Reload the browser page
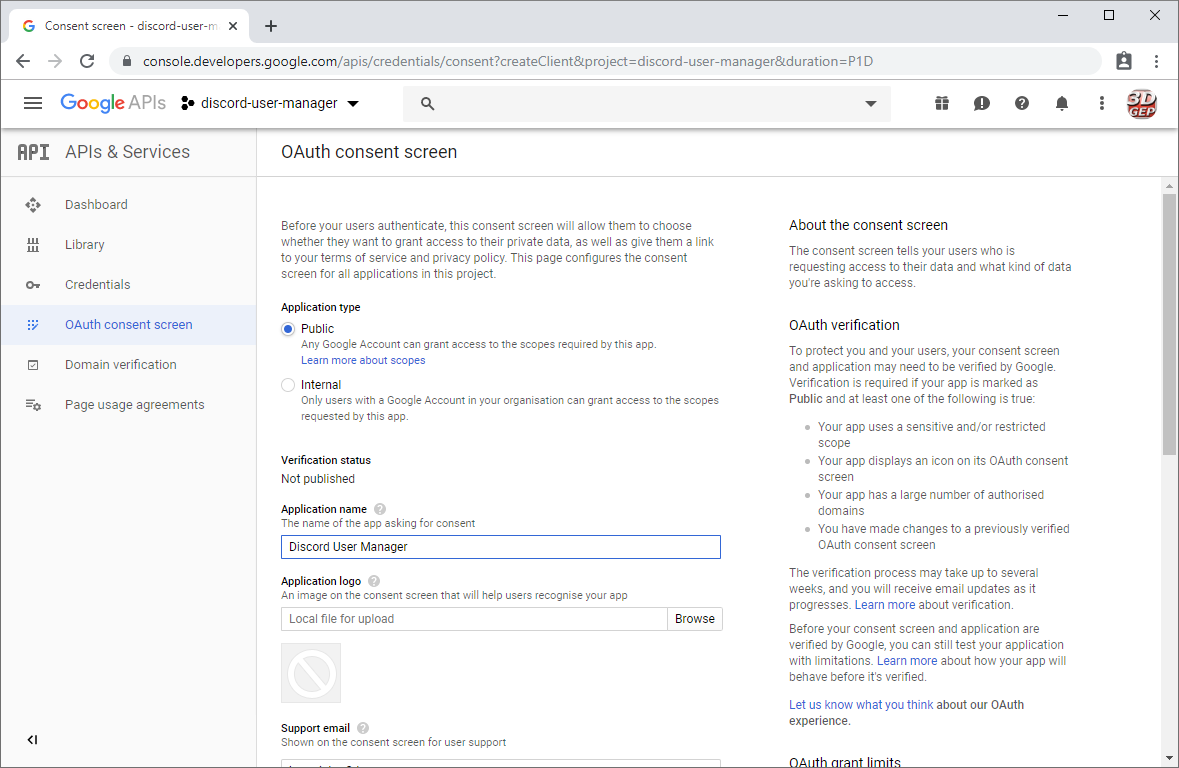Image resolution: width=1179 pixels, height=768 pixels. [x=87, y=61]
